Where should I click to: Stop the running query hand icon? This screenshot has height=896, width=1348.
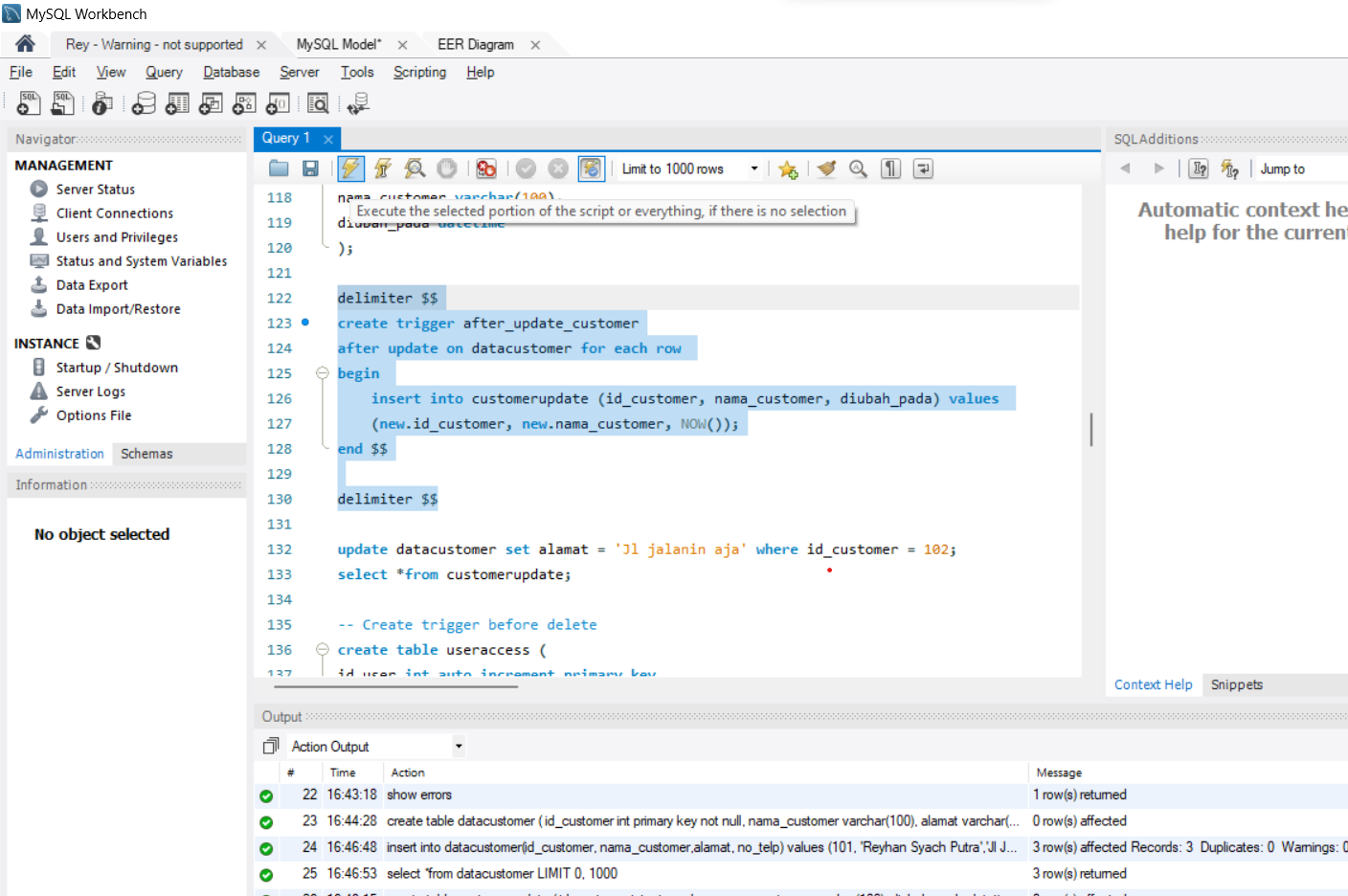tap(447, 168)
